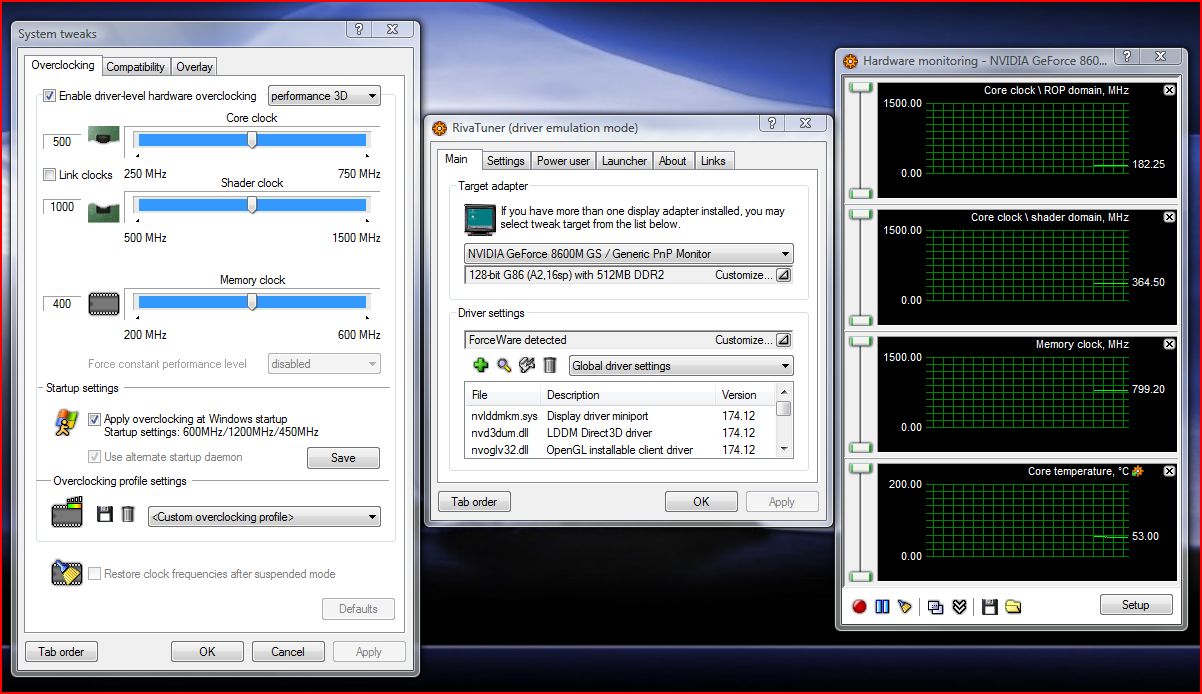Viewport: 1202px width, 694px height.
Task: Click the graphics card icon beside Core clock
Action: (104, 136)
